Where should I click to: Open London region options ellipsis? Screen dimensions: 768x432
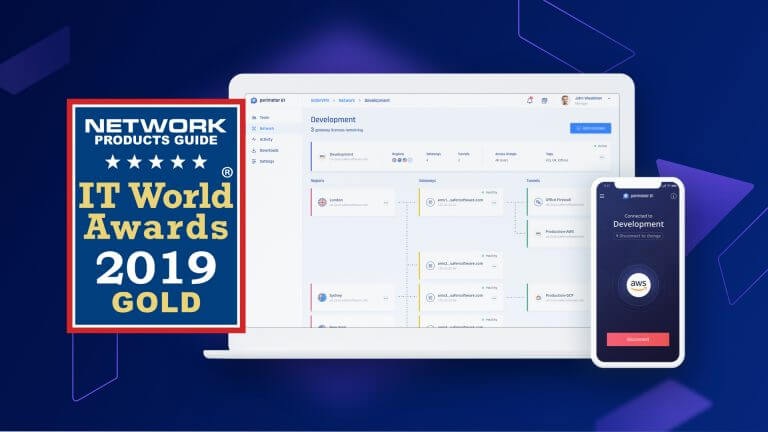point(386,202)
